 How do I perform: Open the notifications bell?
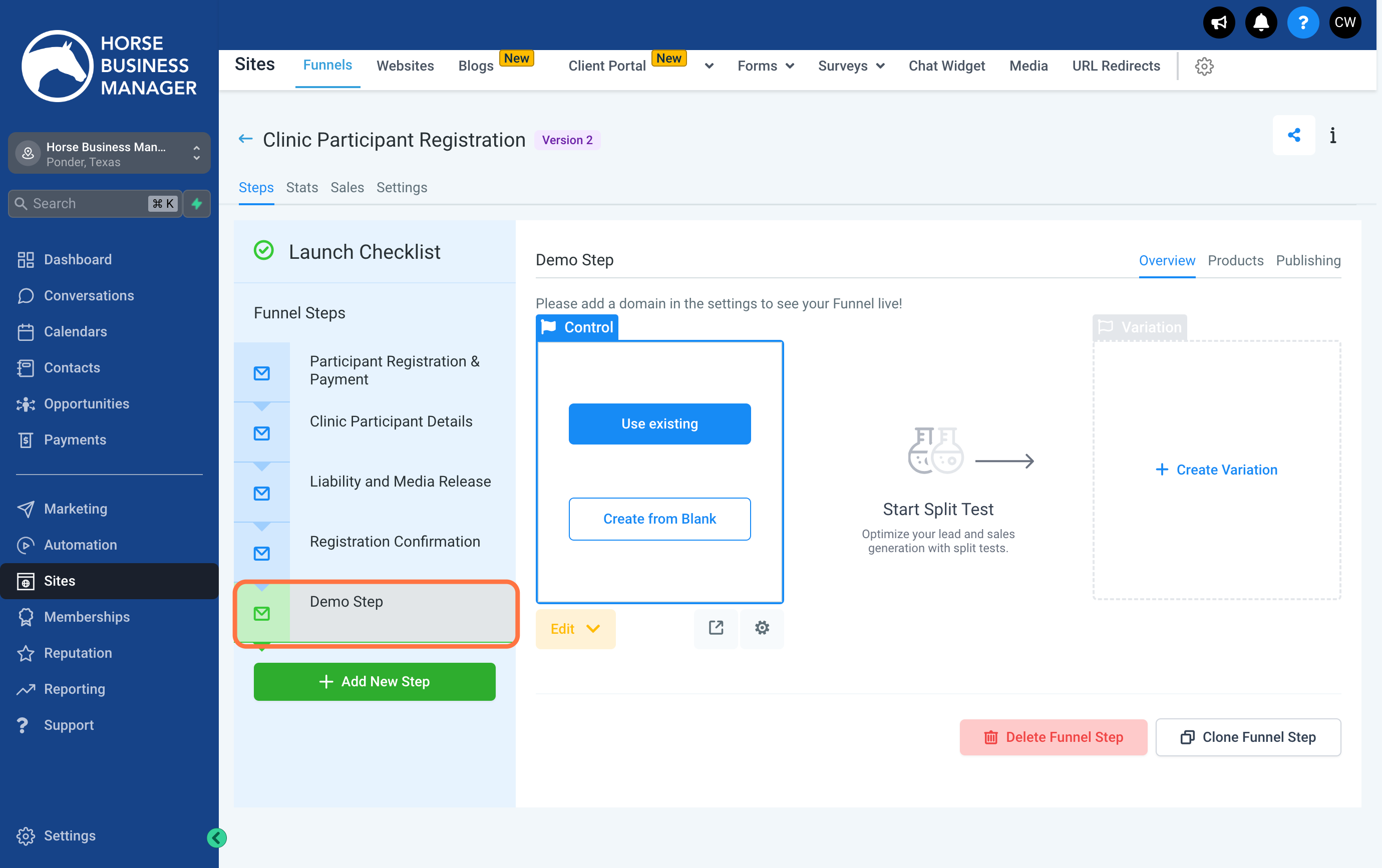click(1261, 23)
